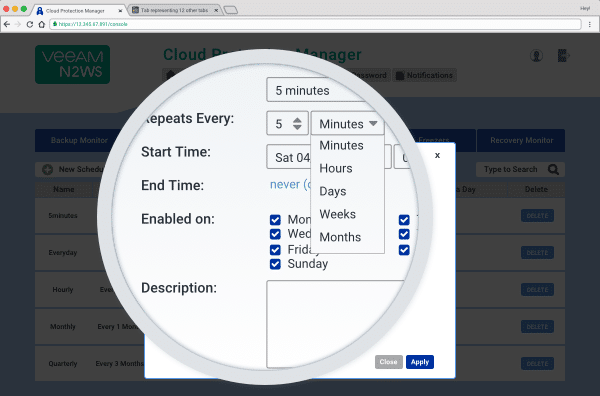Image resolution: width=600 pixels, height=396 pixels.
Task: Delete the Hourly schedule
Action: click(537, 290)
